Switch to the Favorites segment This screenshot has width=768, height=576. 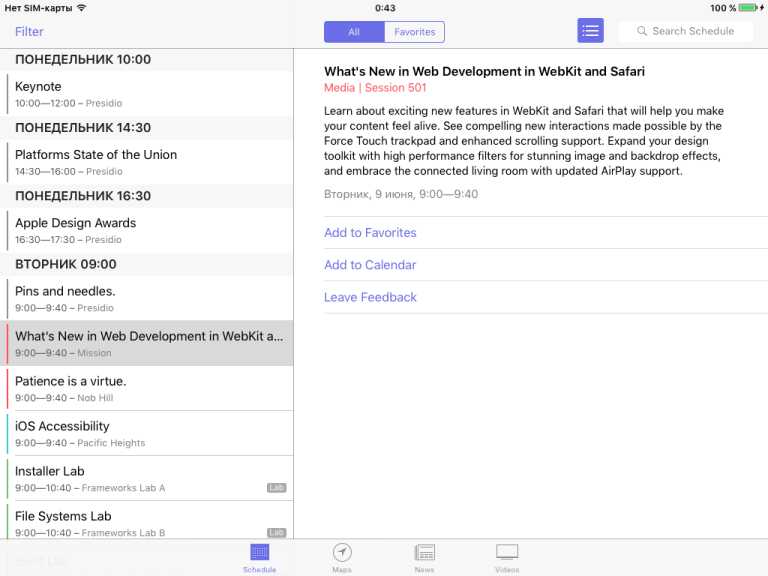415,32
